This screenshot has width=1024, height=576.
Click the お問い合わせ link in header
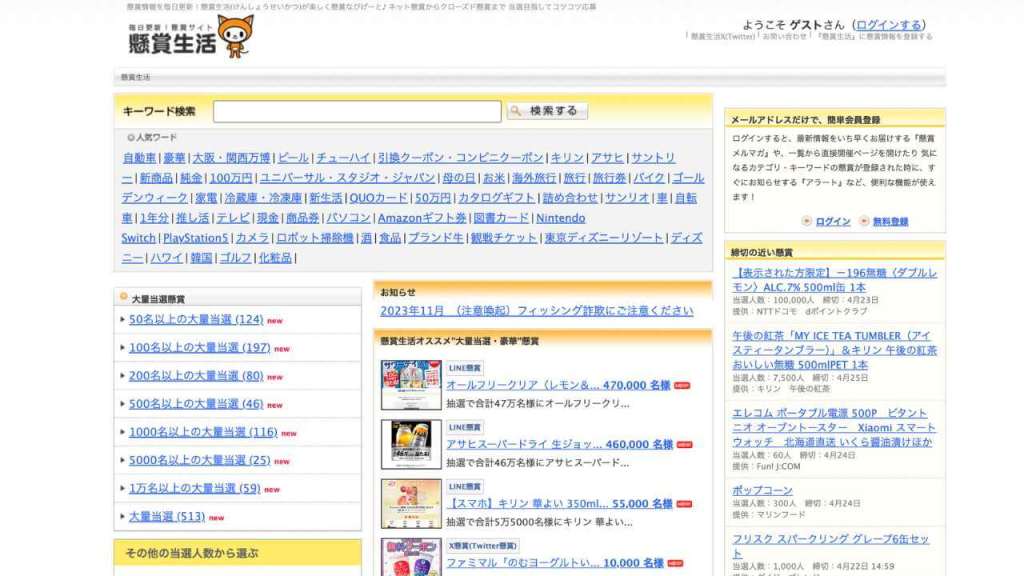pos(783,37)
